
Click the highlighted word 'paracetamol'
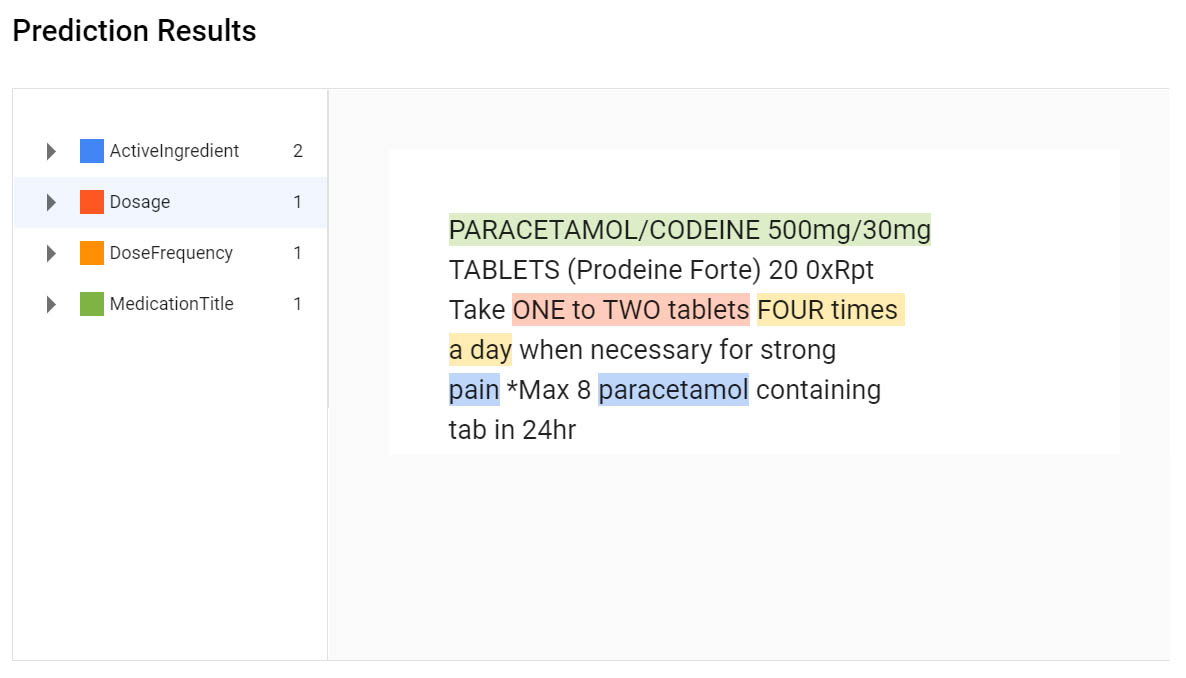point(673,390)
